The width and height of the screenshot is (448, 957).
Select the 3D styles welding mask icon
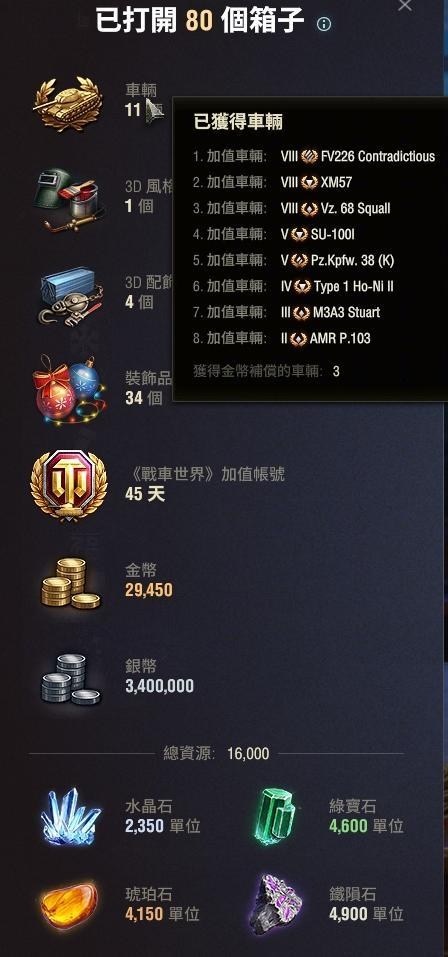coord(70,200)
